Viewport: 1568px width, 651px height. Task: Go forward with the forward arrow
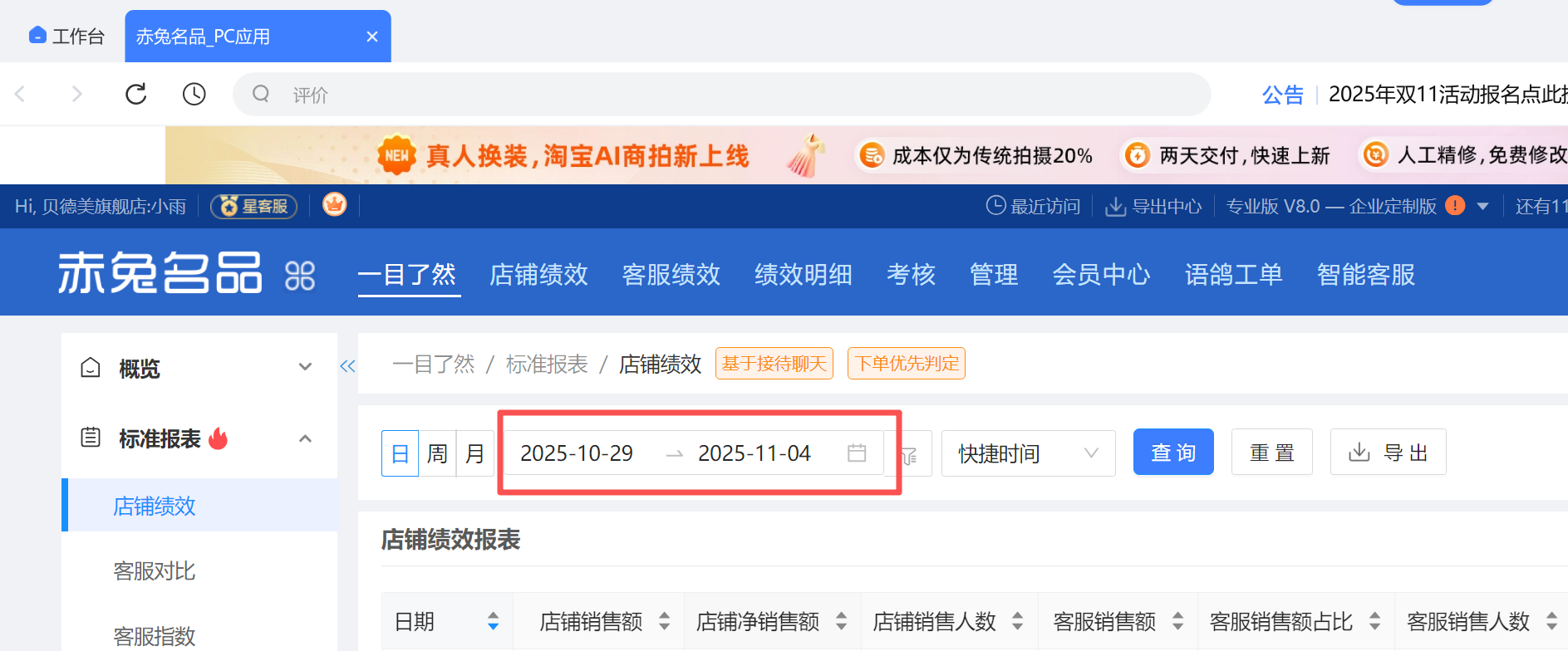[x=76, y=94]
